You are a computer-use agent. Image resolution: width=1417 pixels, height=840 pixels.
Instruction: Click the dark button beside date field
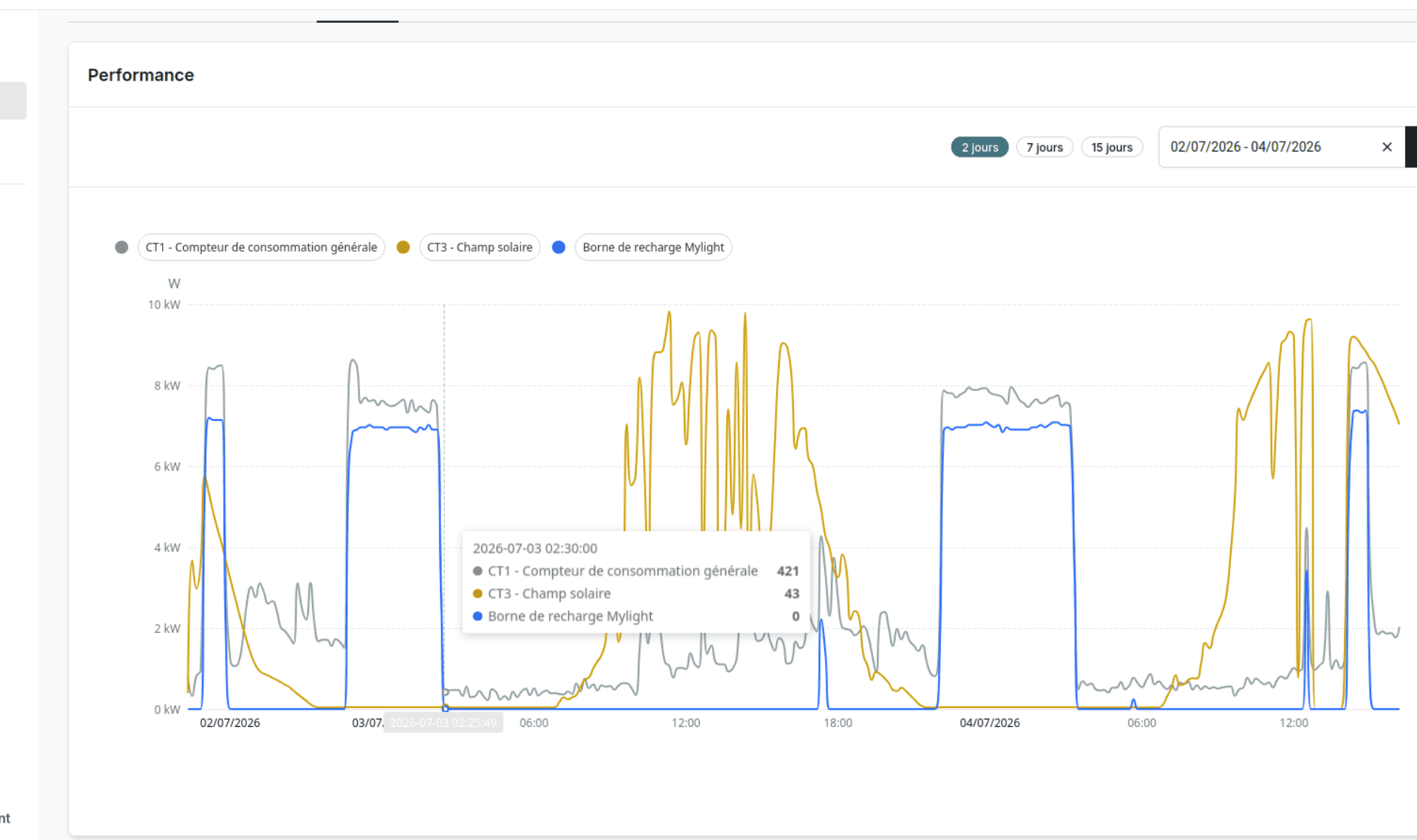tap(1411, 147)
